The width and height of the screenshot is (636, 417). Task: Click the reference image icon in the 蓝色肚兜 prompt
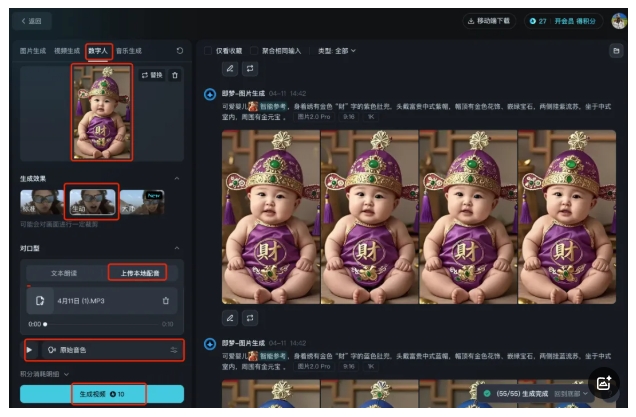click(x=253, y=356)
